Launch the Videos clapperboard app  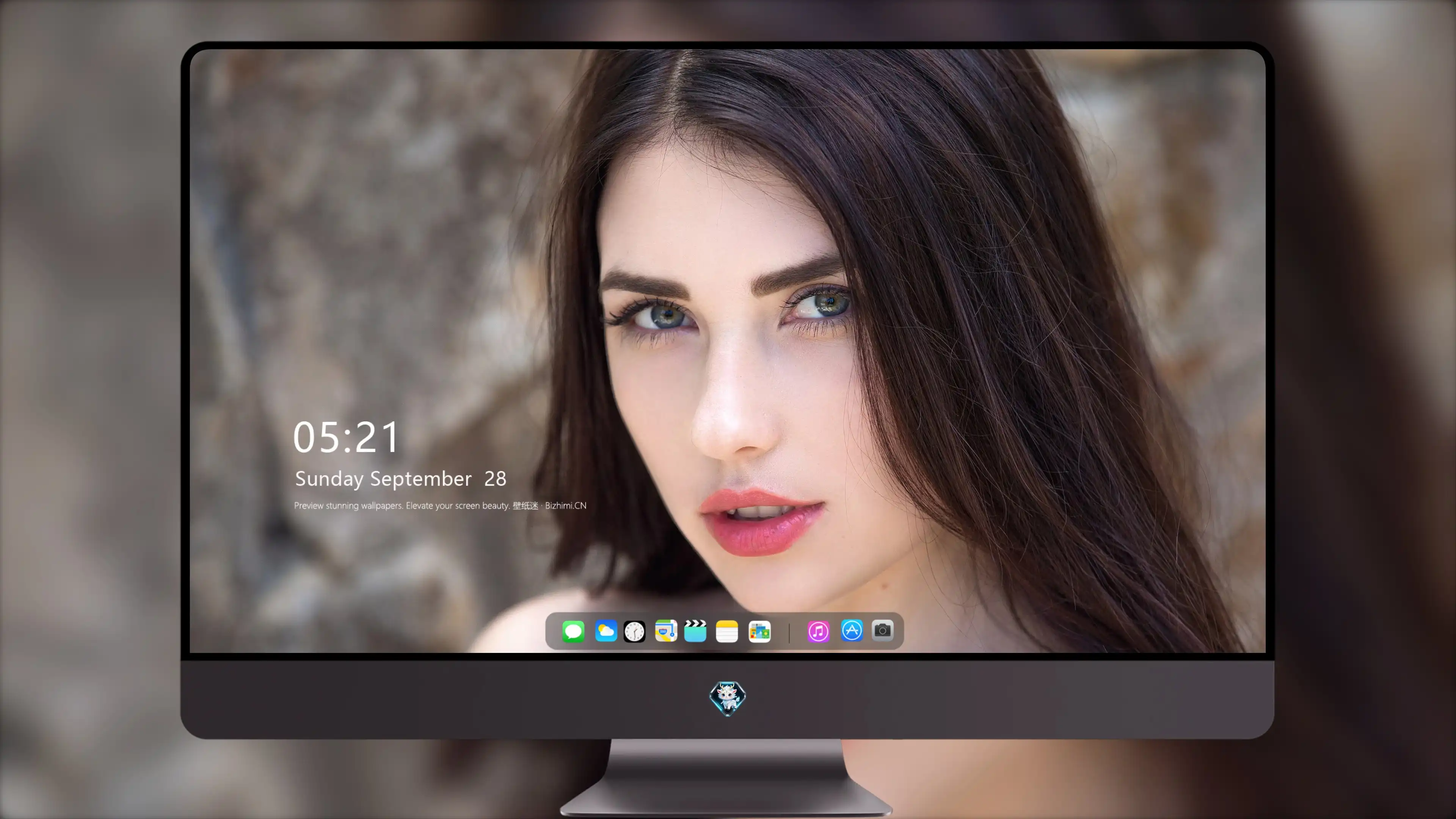(695, 631)
